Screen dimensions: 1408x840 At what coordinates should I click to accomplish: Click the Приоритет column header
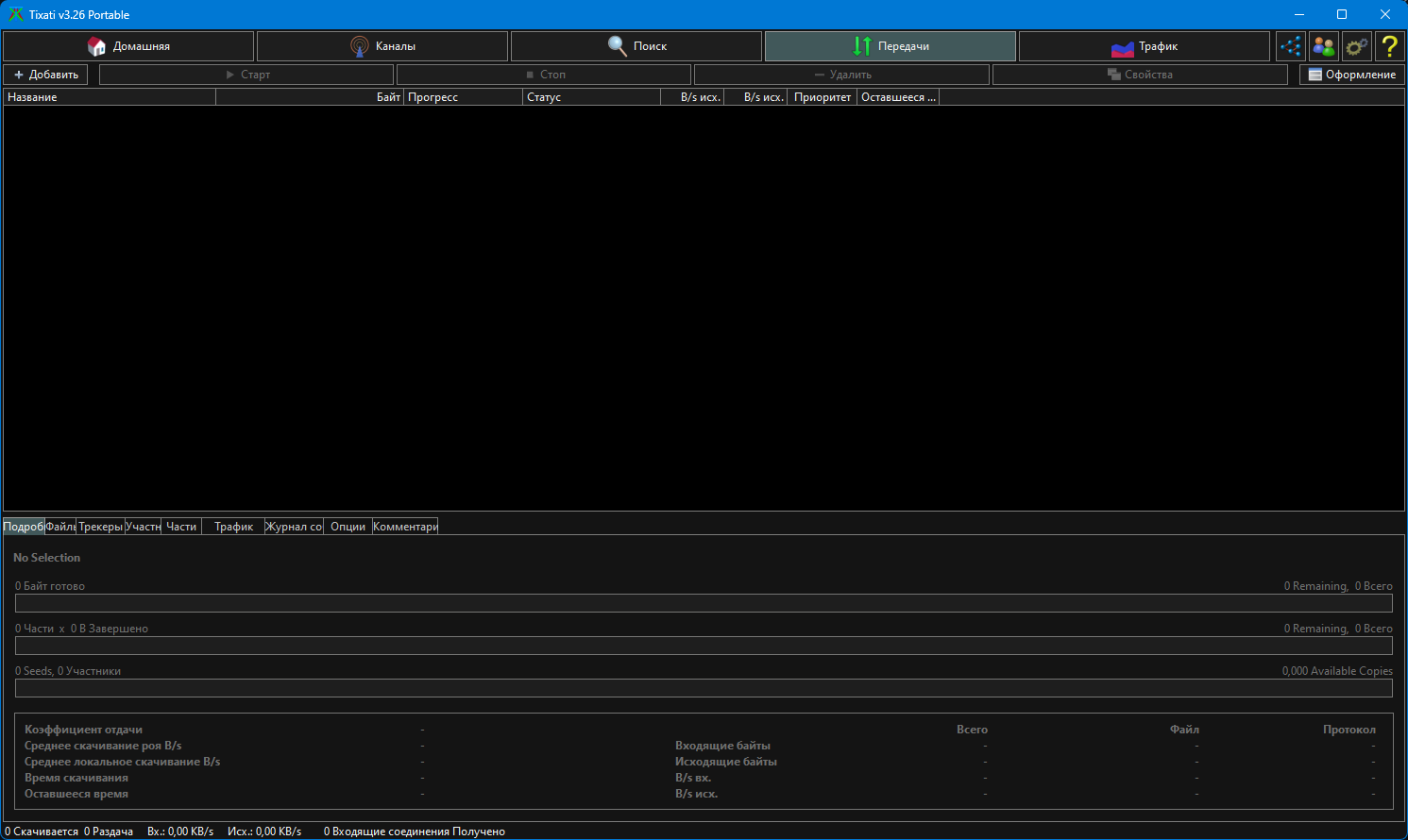(x=822, y=97)
